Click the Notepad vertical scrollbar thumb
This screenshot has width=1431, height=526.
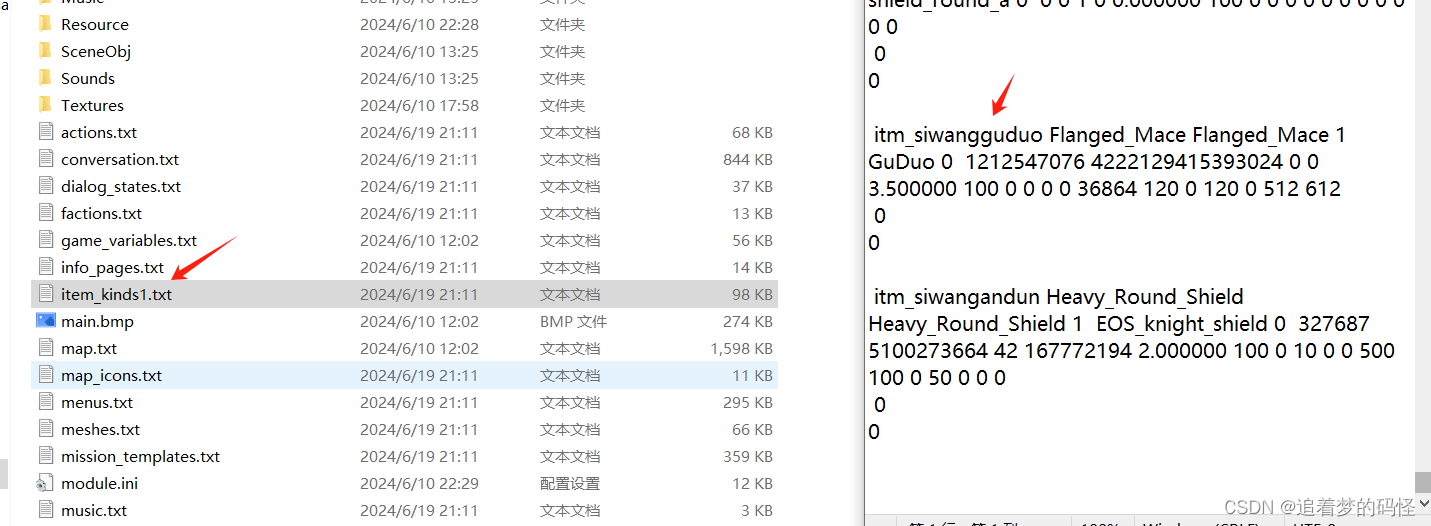(1422, 483)
